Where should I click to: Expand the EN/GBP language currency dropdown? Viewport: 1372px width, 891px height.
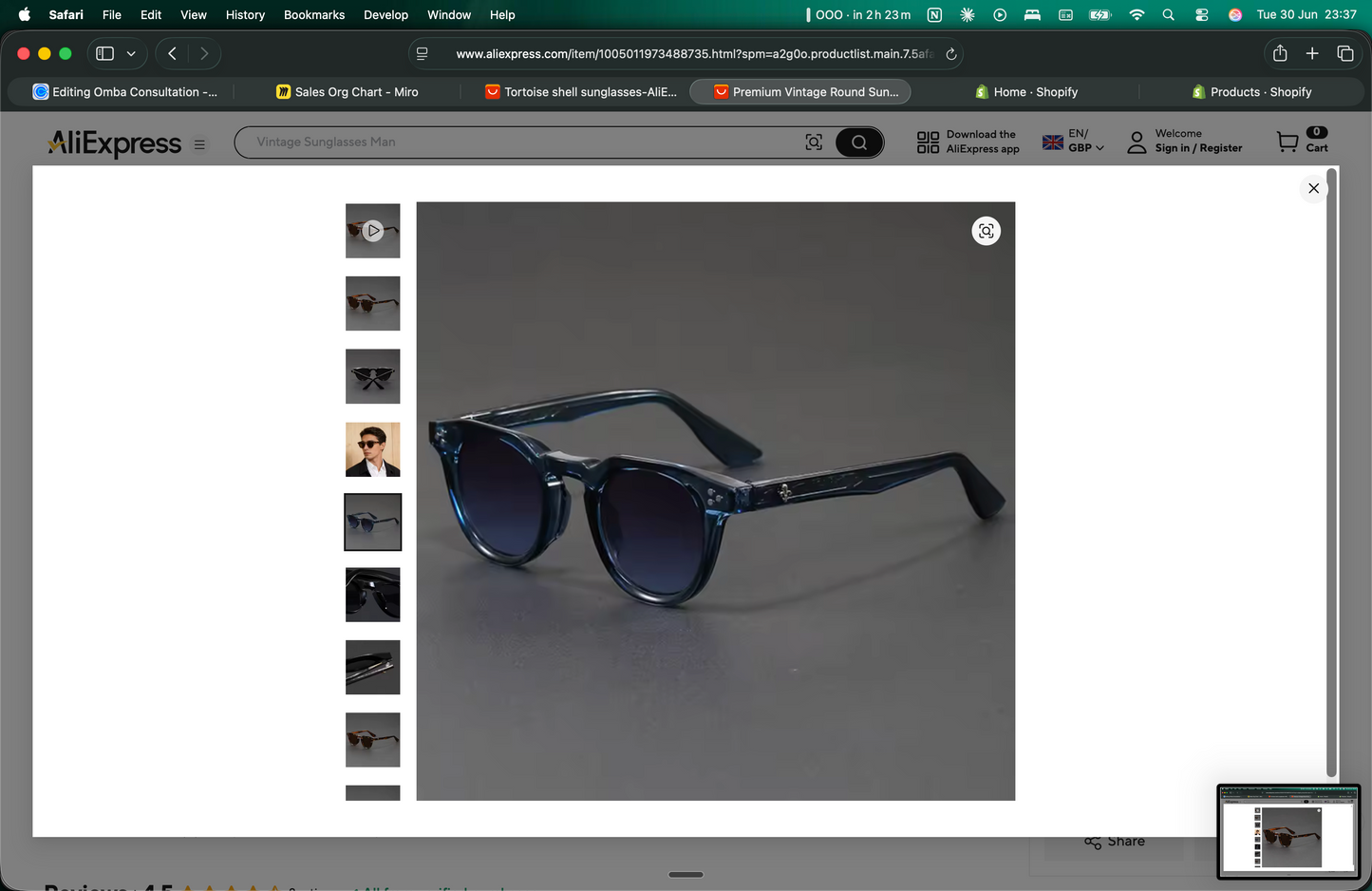click(1074, 142)
